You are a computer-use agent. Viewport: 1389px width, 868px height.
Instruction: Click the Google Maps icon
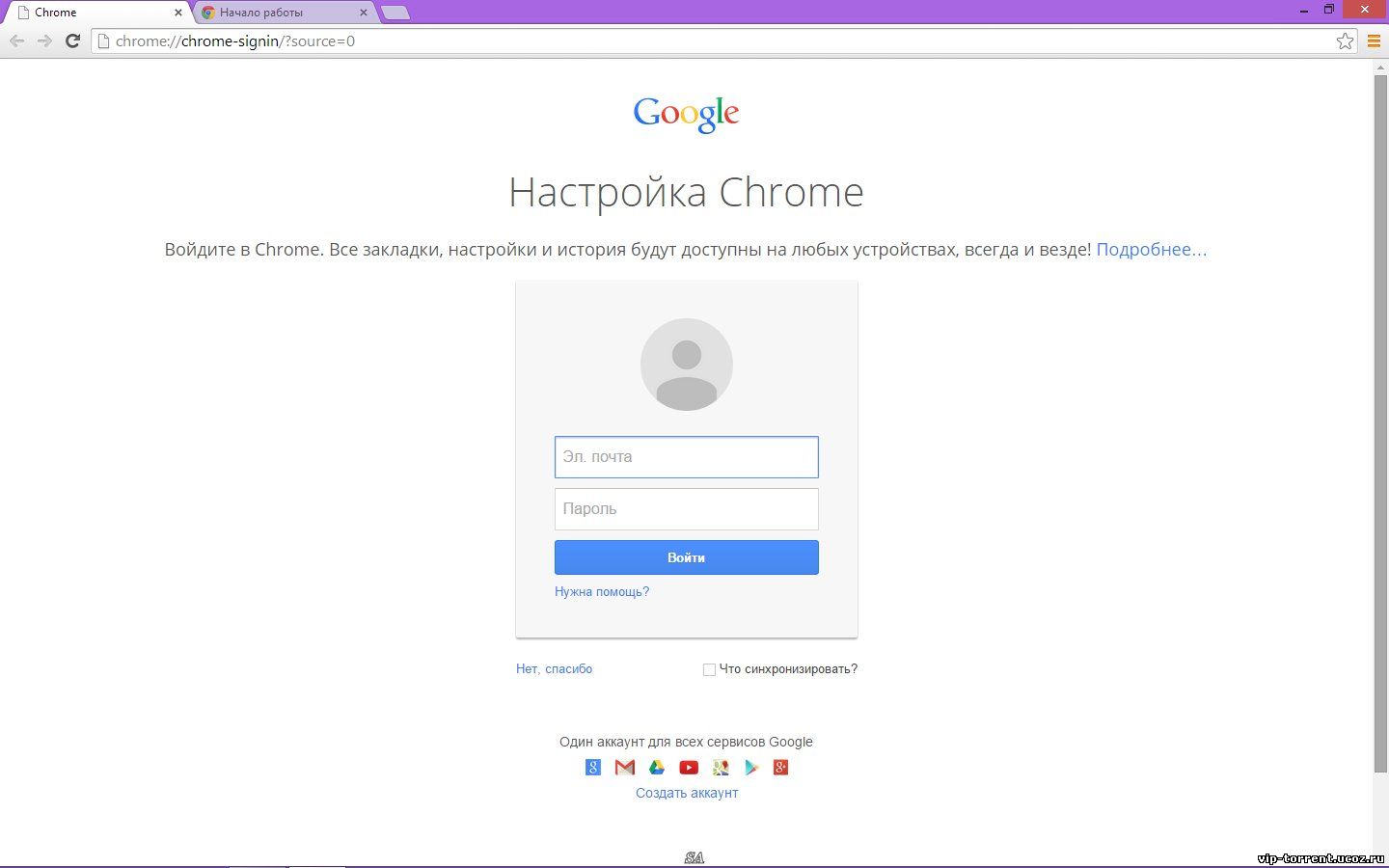[x=721, y=768]
